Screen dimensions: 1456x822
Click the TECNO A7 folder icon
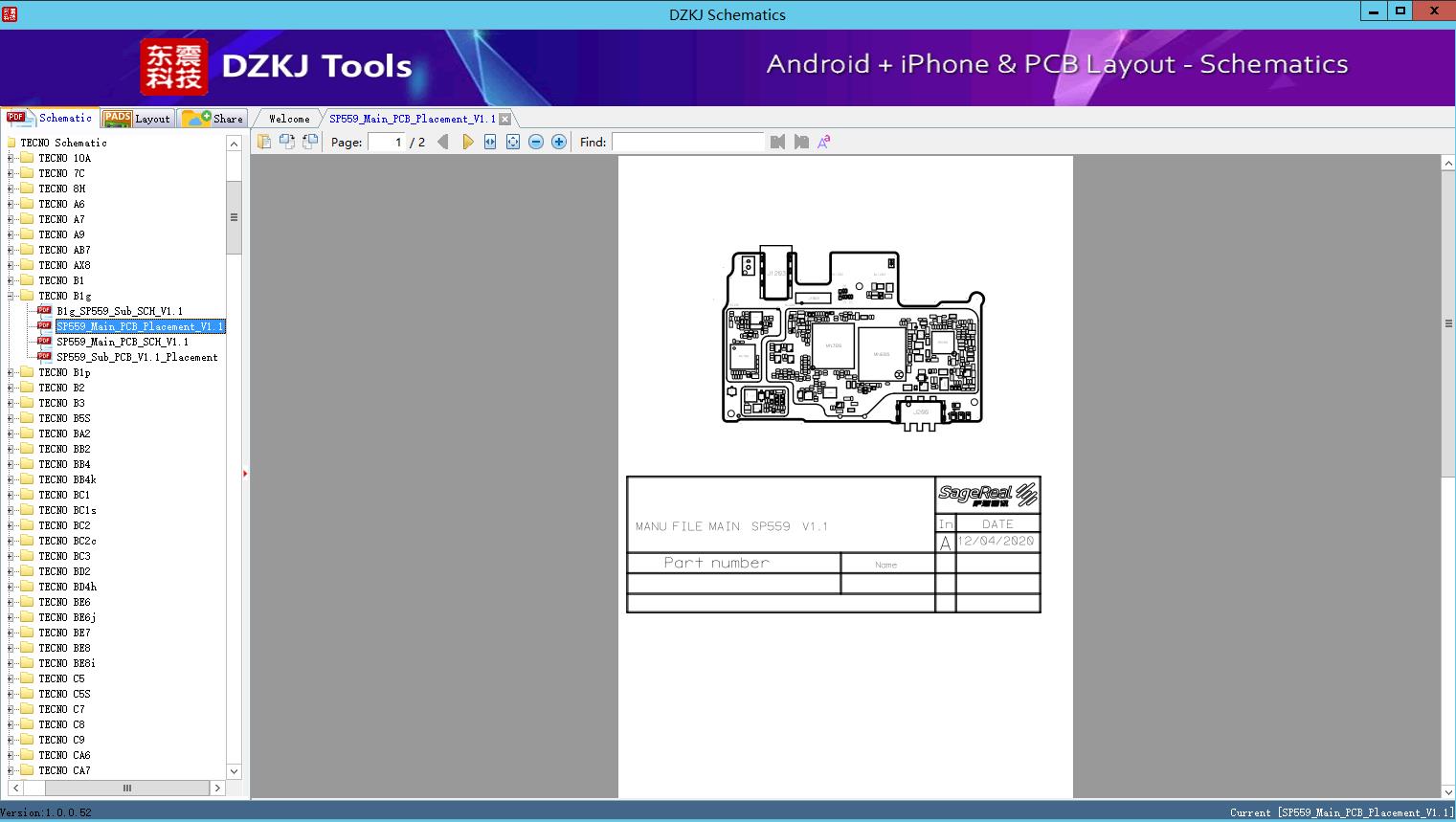click(x=27, y=219)
